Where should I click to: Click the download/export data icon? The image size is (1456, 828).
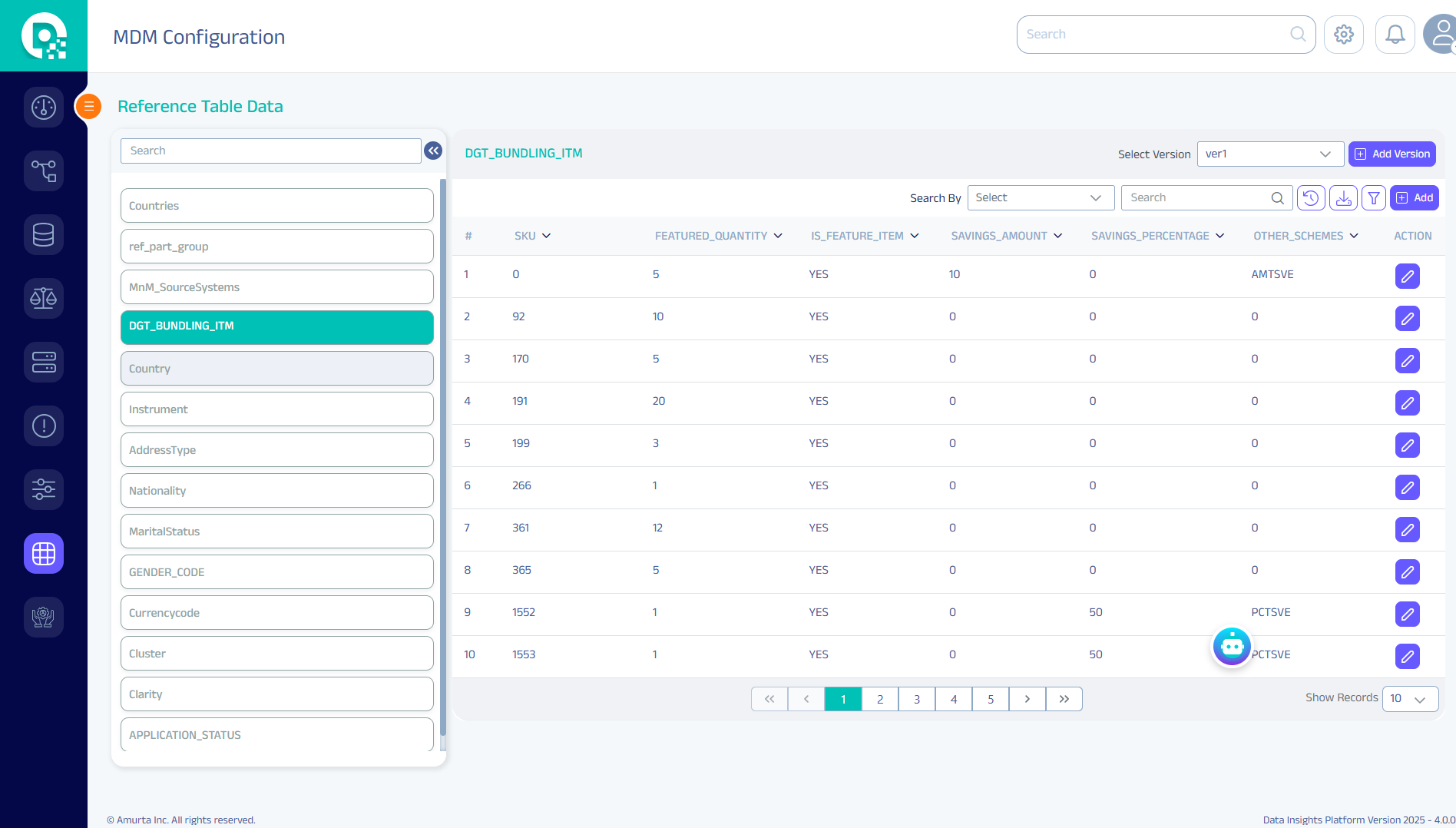coord(1342,197)
